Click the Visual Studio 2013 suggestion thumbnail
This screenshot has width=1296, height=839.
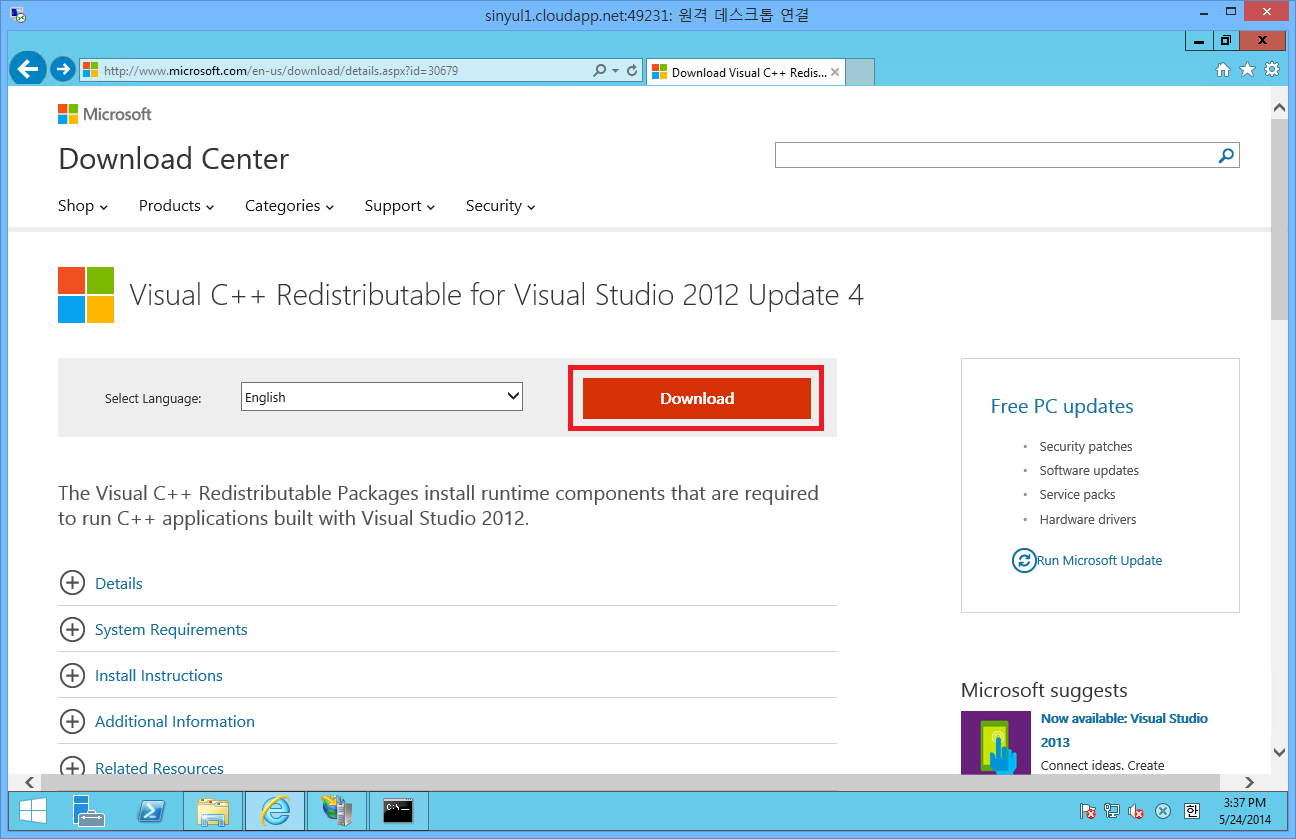[x=996, y=742]
